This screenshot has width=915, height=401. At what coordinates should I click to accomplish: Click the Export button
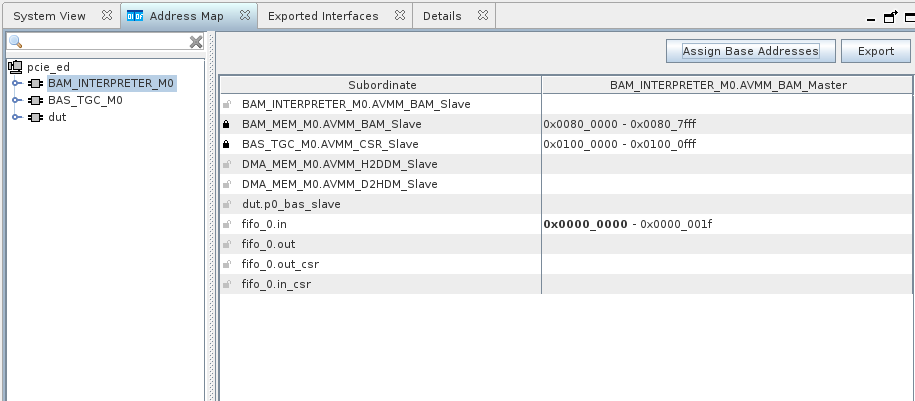pyautogui.click(x=875, y=51)
